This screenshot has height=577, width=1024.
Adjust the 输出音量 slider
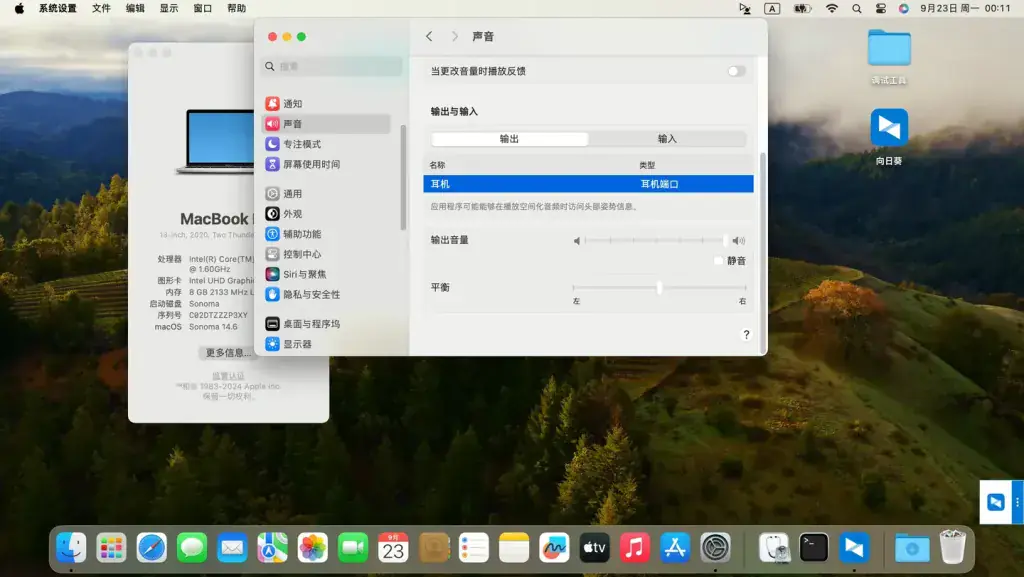pyautogui.click(x=656, y=240)
